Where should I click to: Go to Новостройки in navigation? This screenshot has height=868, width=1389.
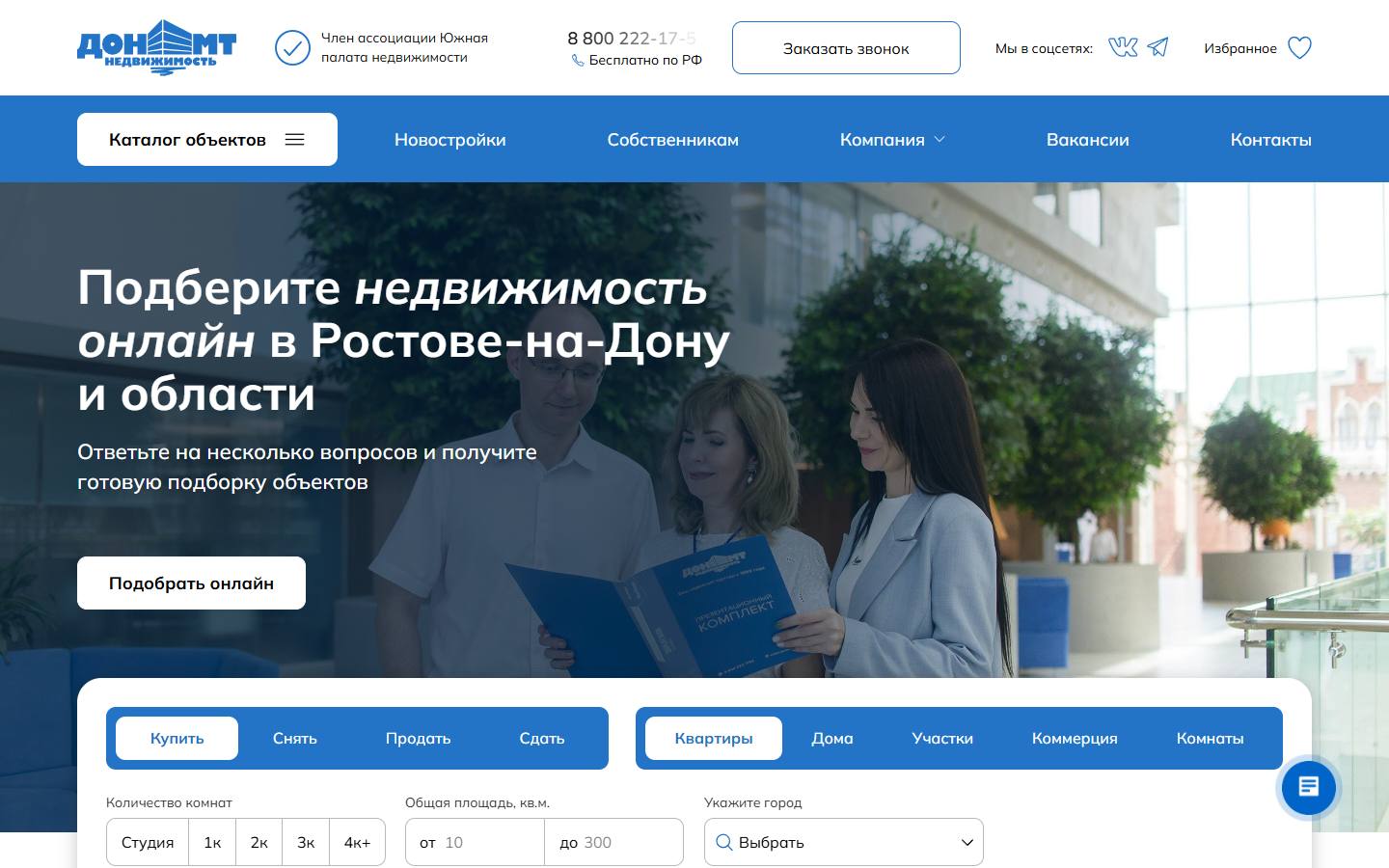pos(450,140)
